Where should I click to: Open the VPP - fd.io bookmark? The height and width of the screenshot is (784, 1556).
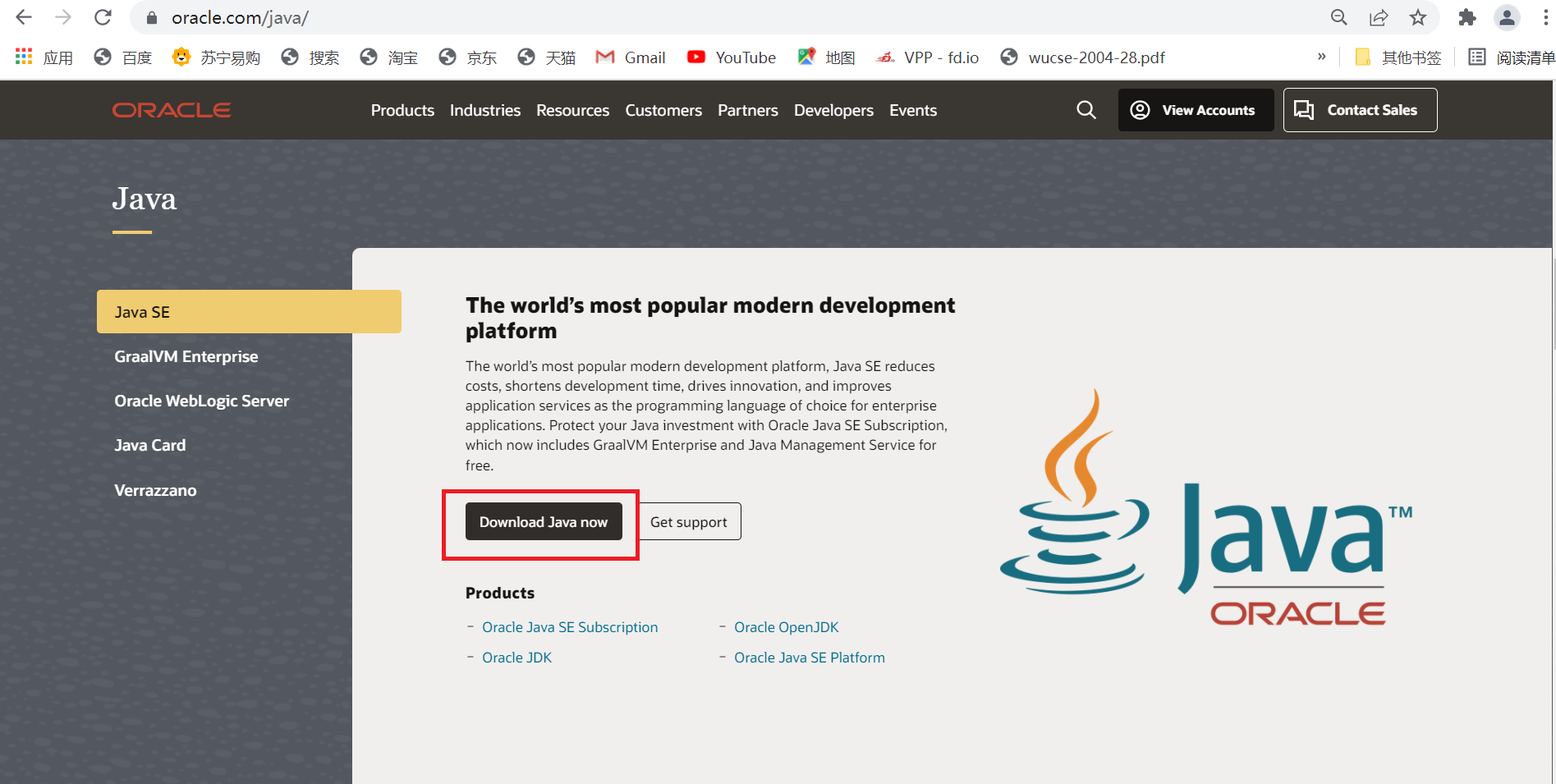click(928, 57)
